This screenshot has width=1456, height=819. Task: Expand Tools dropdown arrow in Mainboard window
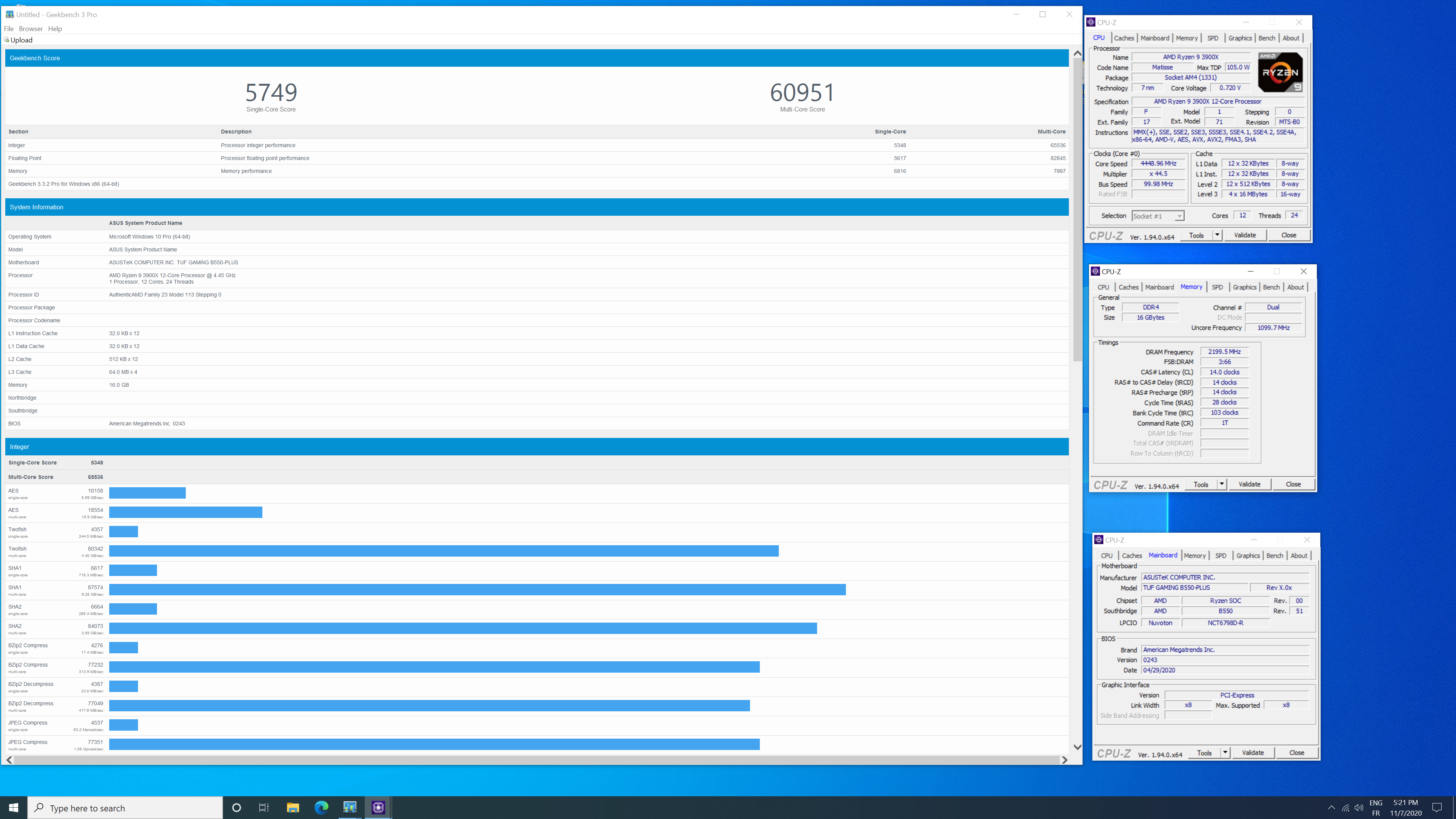tap(1225, 753)
